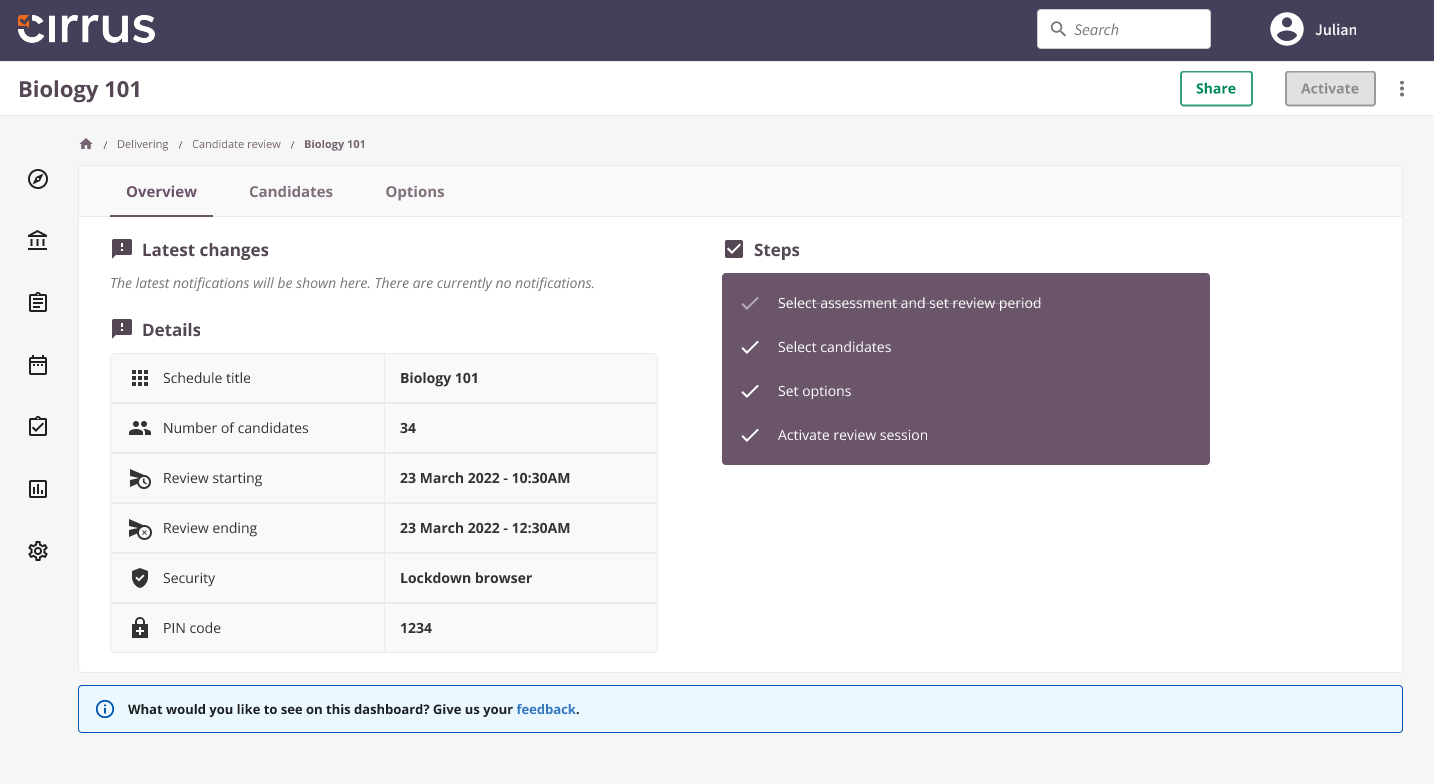Click the Activate button
This screenshot has height=784, width=1434.
(x=1330, y=88)
